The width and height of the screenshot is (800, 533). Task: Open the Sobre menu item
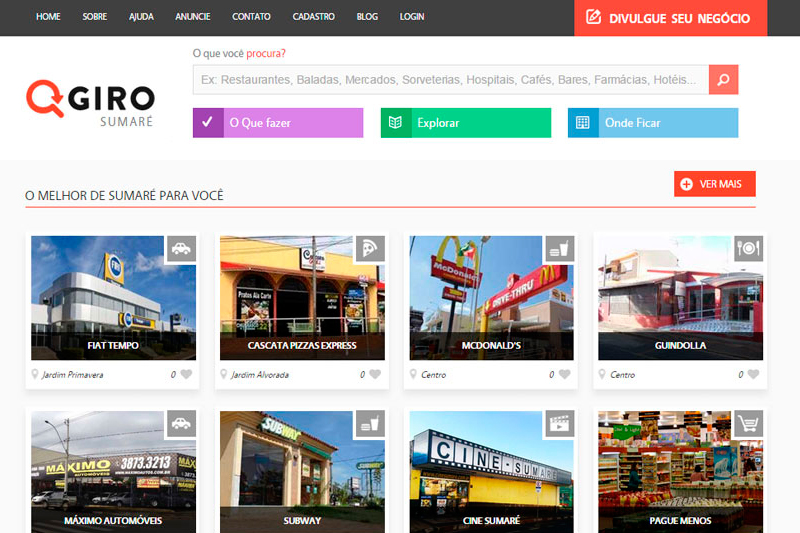(x=95, y=17)
